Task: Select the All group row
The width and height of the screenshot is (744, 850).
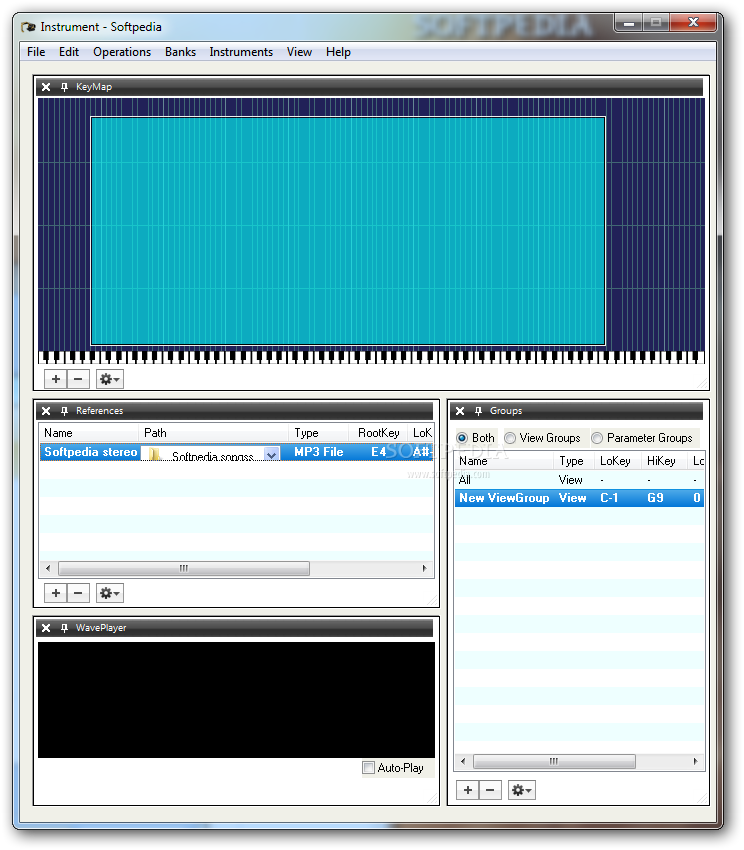Action: (x=579, y=480)
